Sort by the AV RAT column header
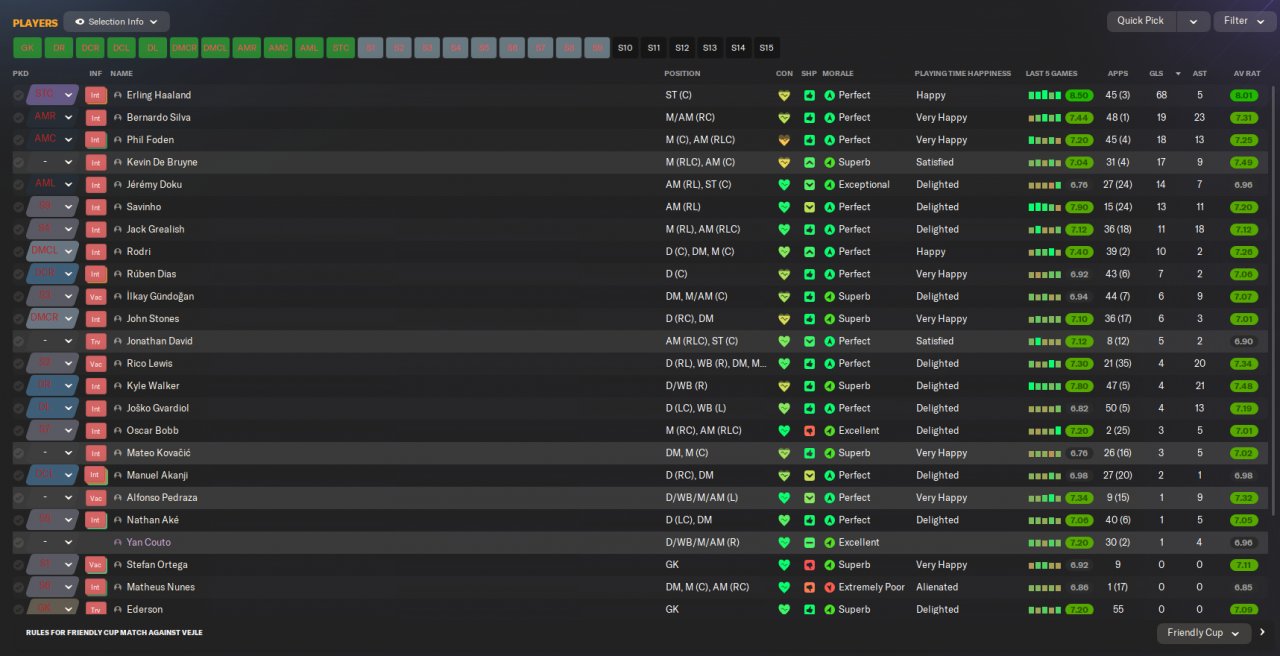This screenshot has height=656, width=1280. [1247, 73]
